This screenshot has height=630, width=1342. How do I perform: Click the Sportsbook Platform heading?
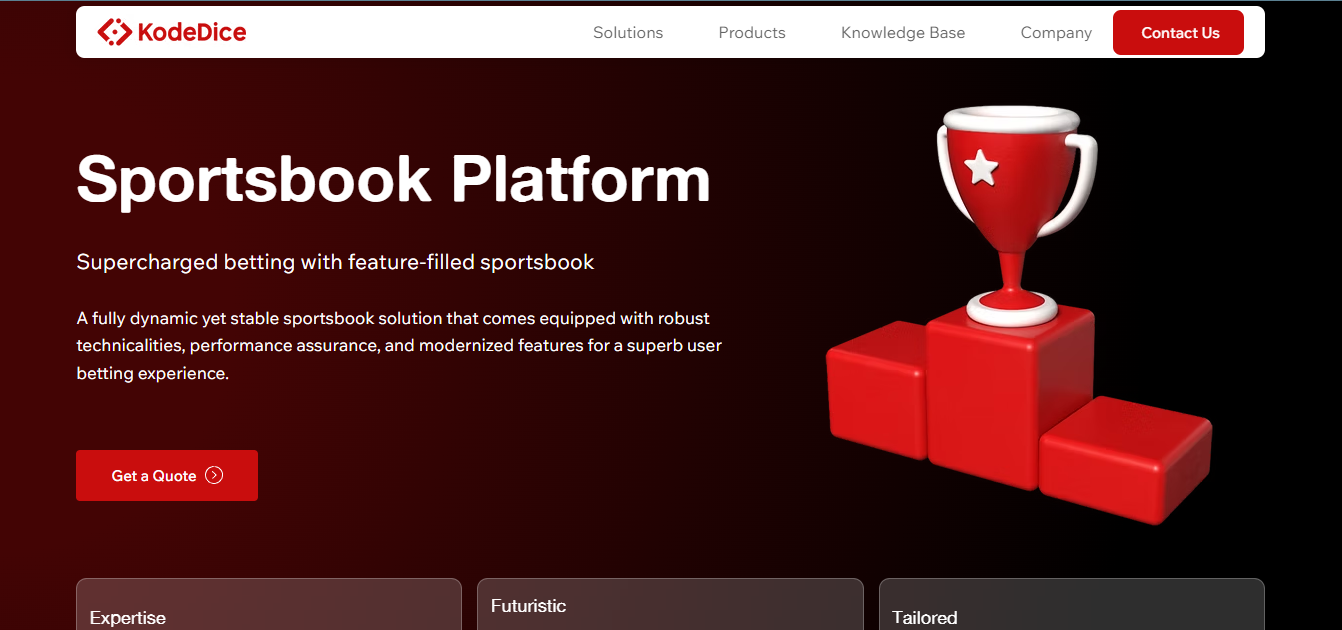coord(394,179)
